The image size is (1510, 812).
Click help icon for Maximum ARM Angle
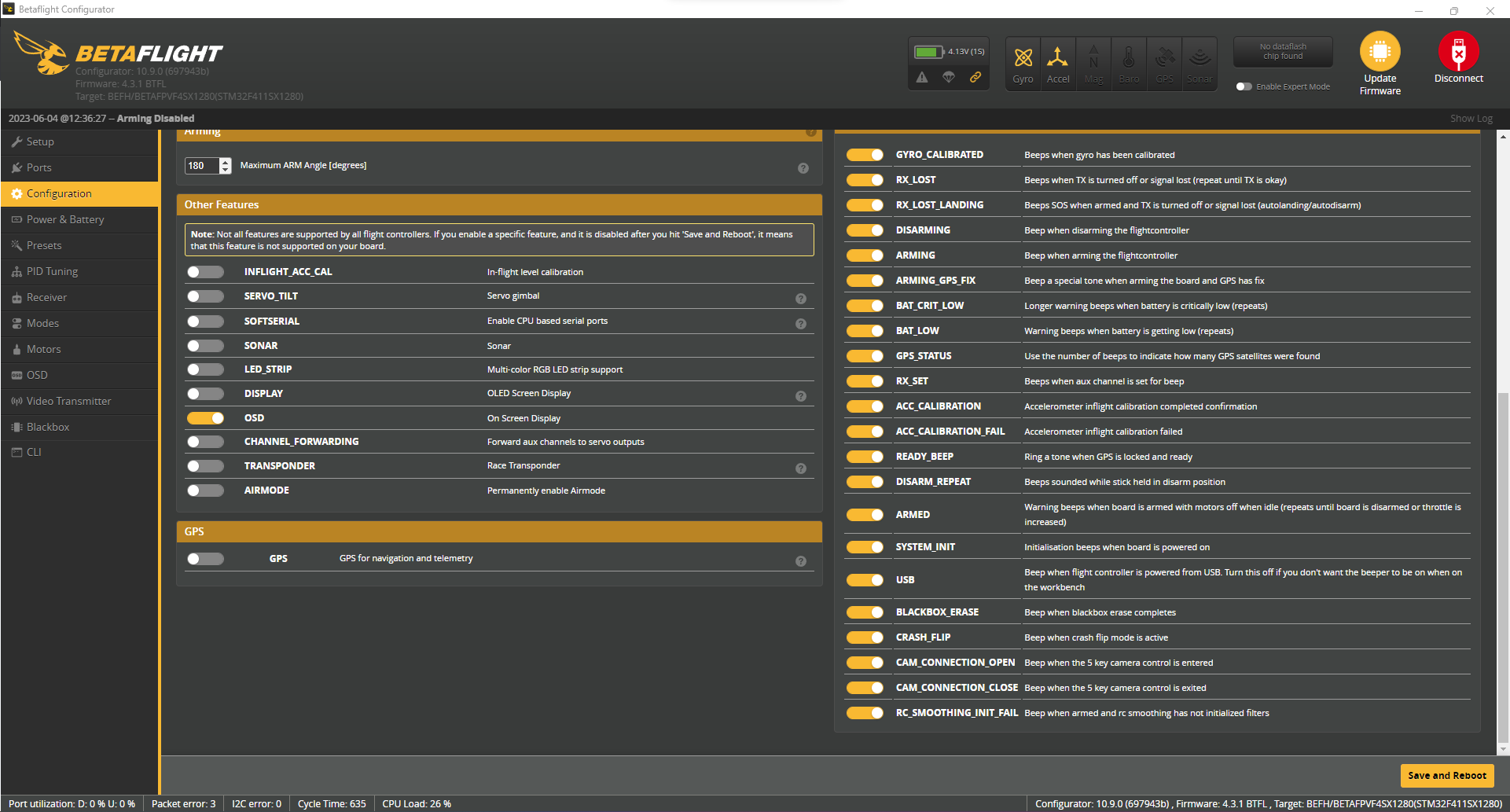click(x=803, y=168)
